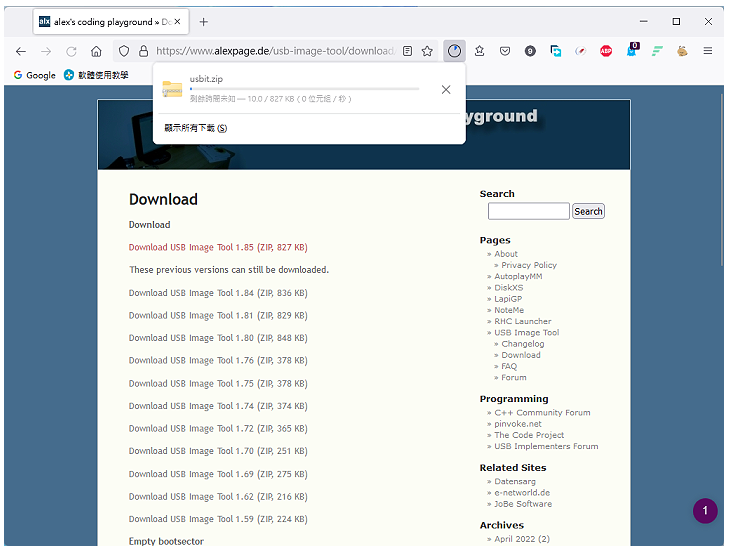
Task: Select the alex's coding playground tab
Action: pyautogui.click(x=110, y=22)
